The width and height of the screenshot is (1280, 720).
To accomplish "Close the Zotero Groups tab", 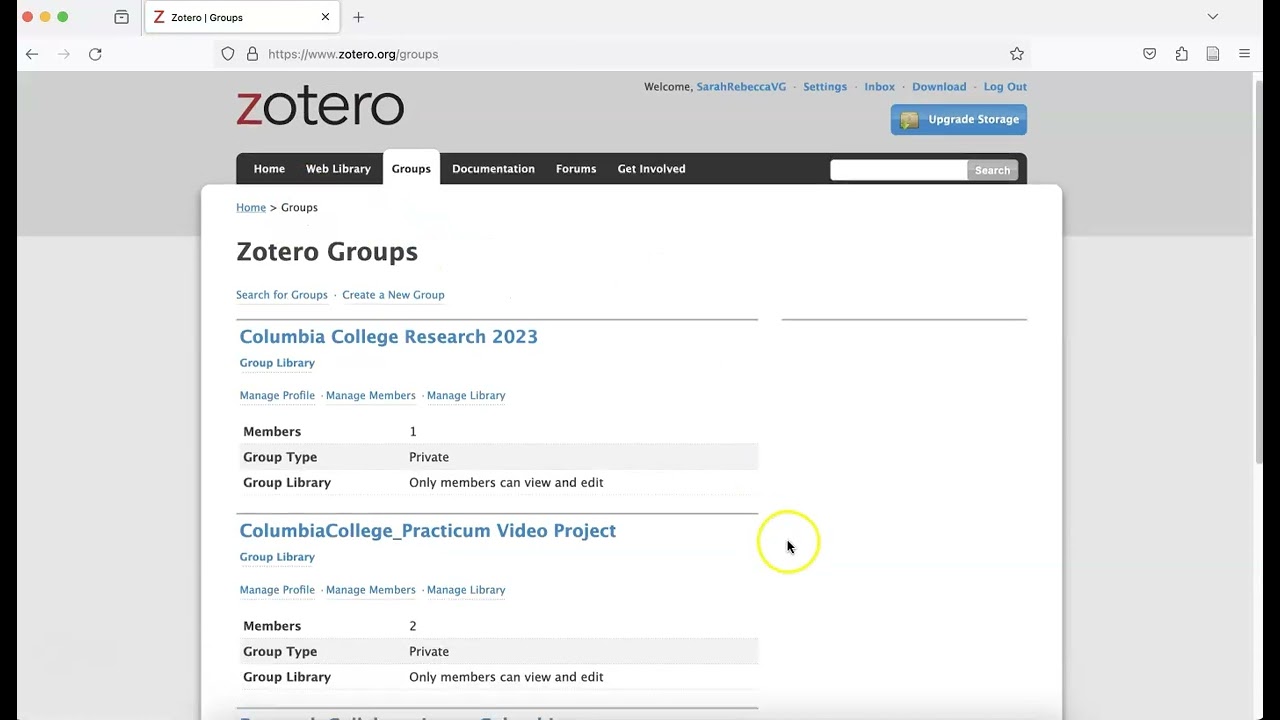I will coord(325,17).
